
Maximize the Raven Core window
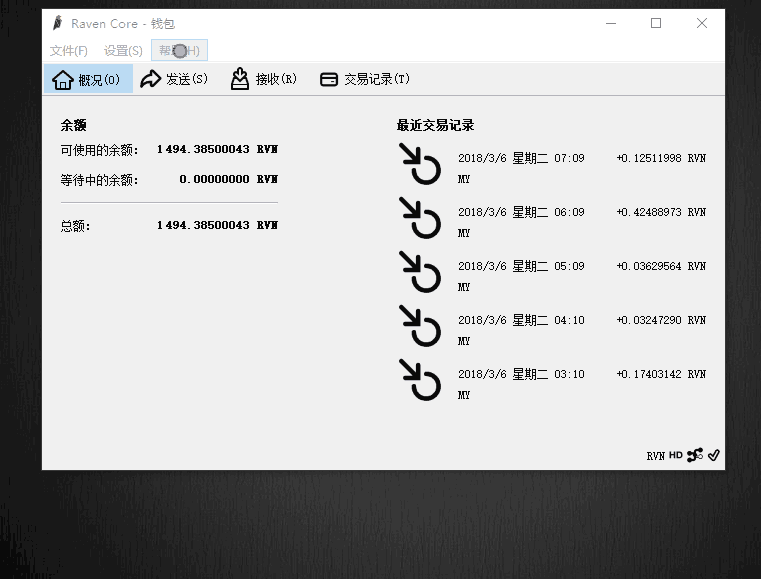[656, 23]
